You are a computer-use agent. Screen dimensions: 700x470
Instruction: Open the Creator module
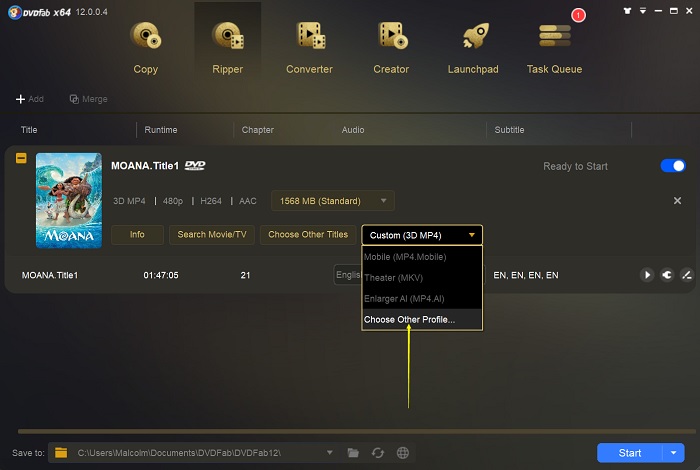(x=391, y=47)
